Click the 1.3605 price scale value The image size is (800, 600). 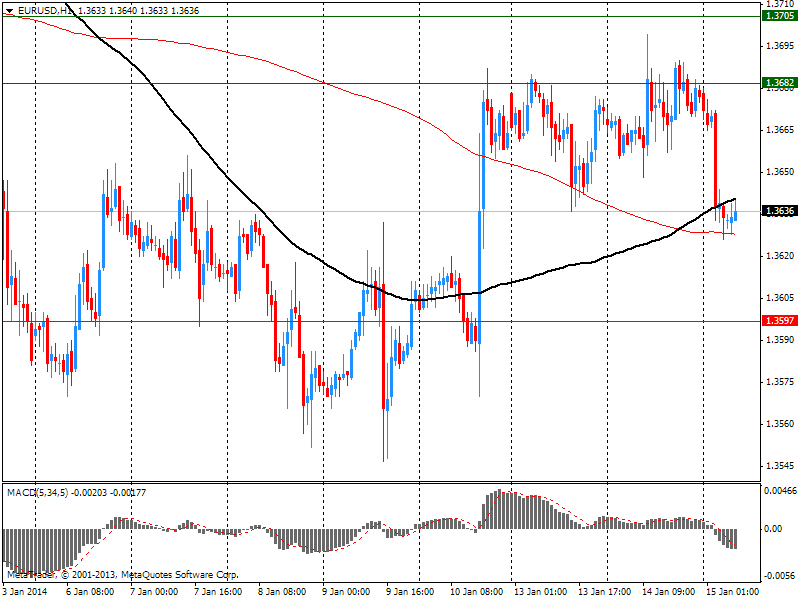pyautogui.click(x=780, y=297)
